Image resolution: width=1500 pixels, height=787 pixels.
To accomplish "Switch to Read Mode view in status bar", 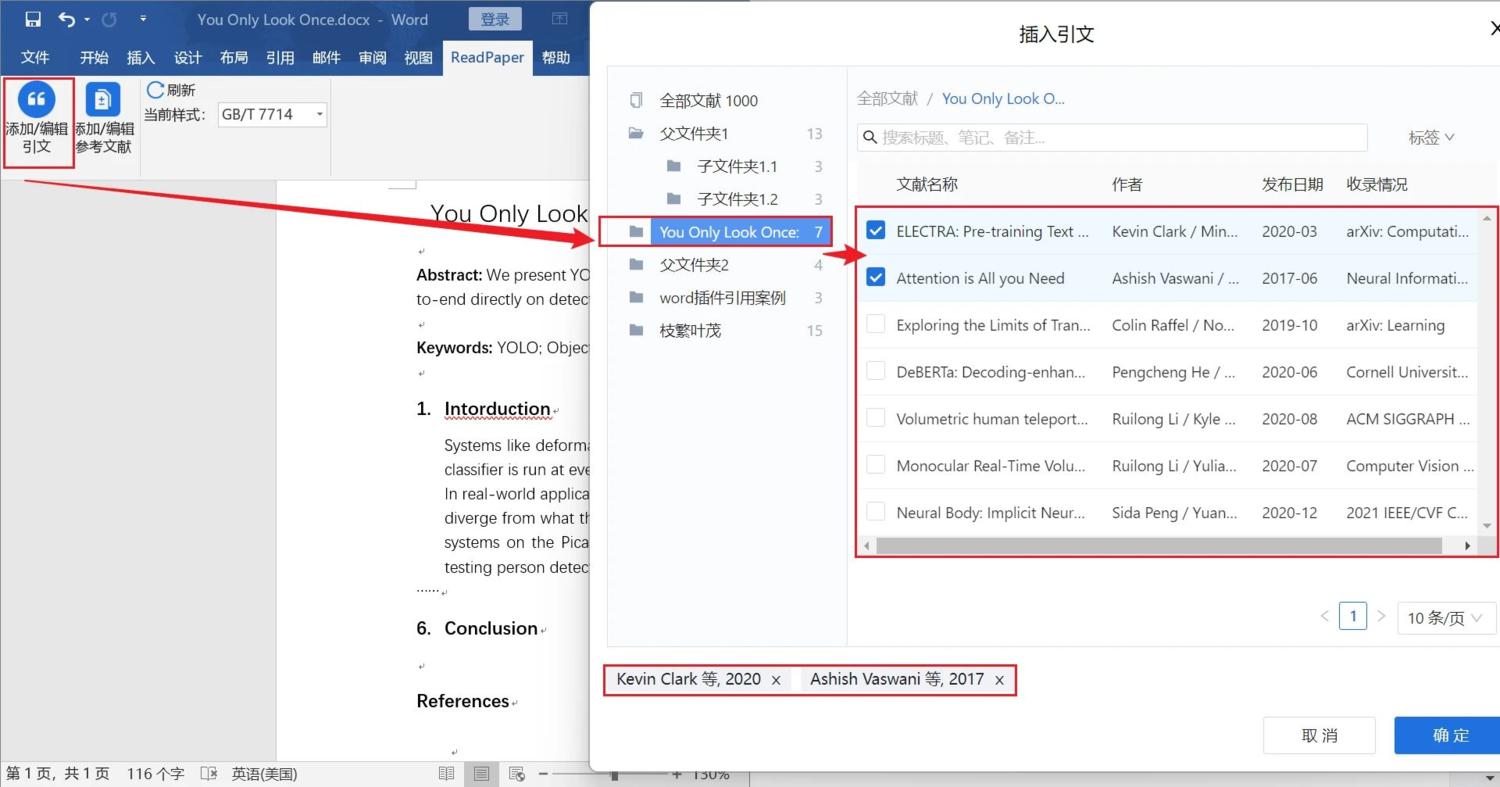I will click(446, 773).
